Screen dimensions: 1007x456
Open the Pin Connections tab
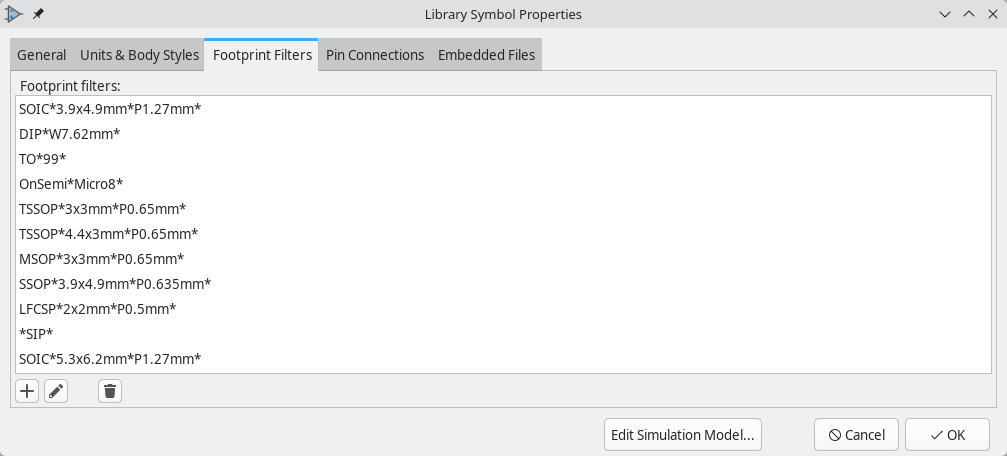(375, 55)
